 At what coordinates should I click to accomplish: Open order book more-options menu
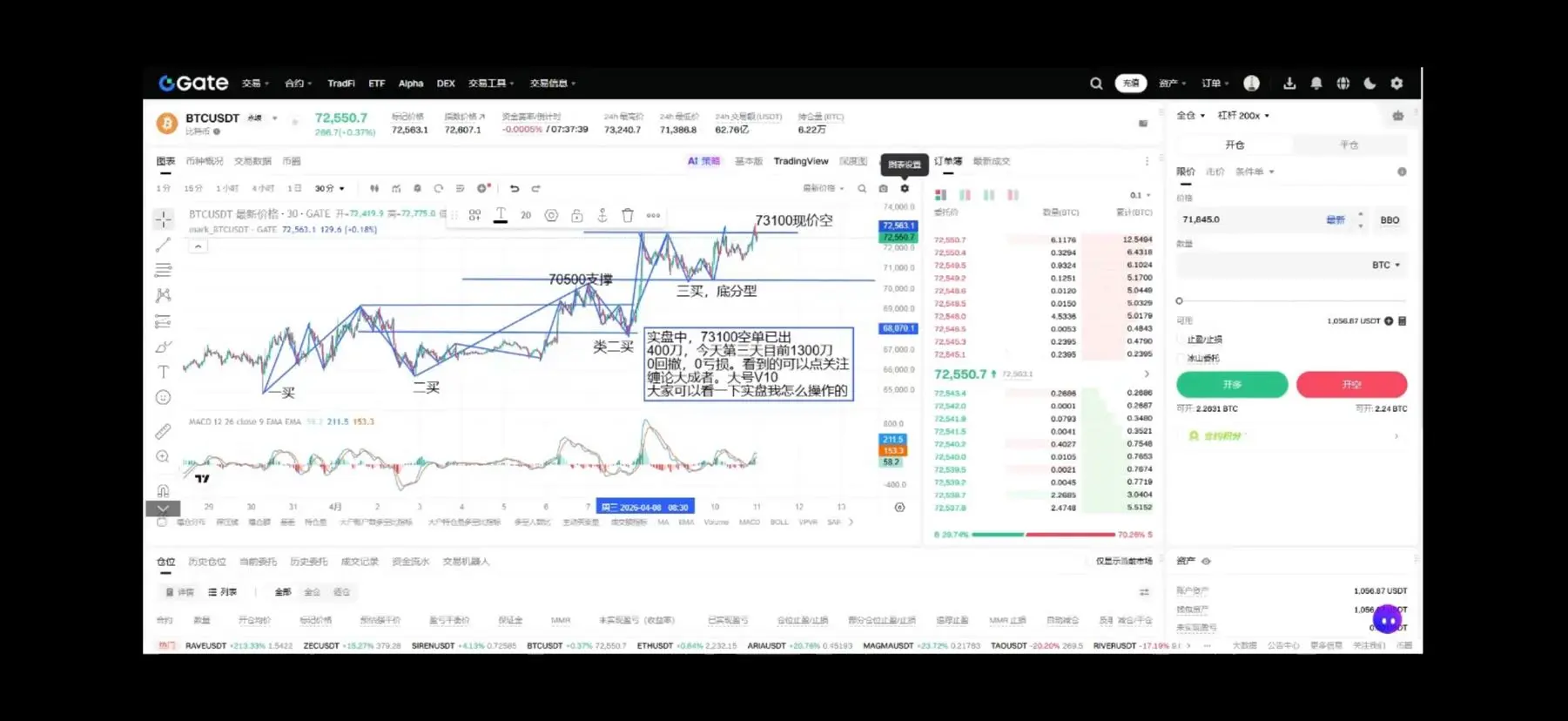tap(1147, 161)
